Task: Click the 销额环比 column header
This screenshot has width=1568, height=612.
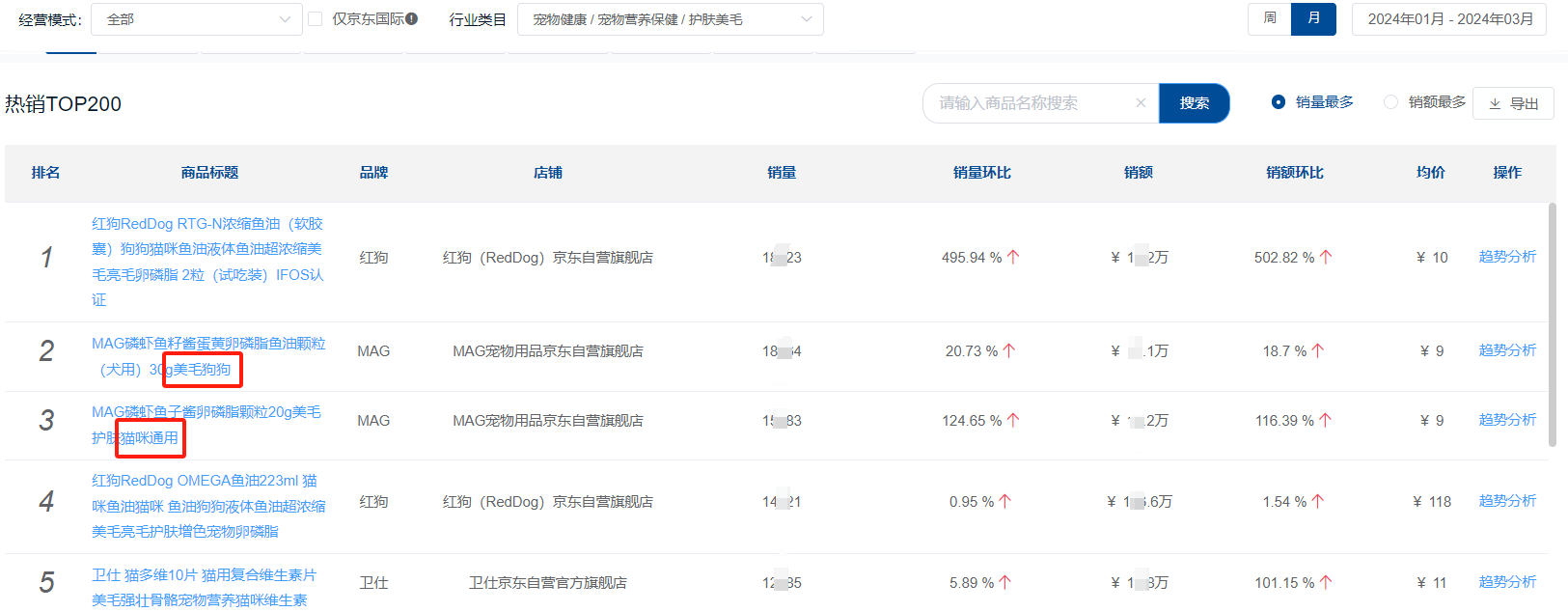Action: tap(1295, 173)
